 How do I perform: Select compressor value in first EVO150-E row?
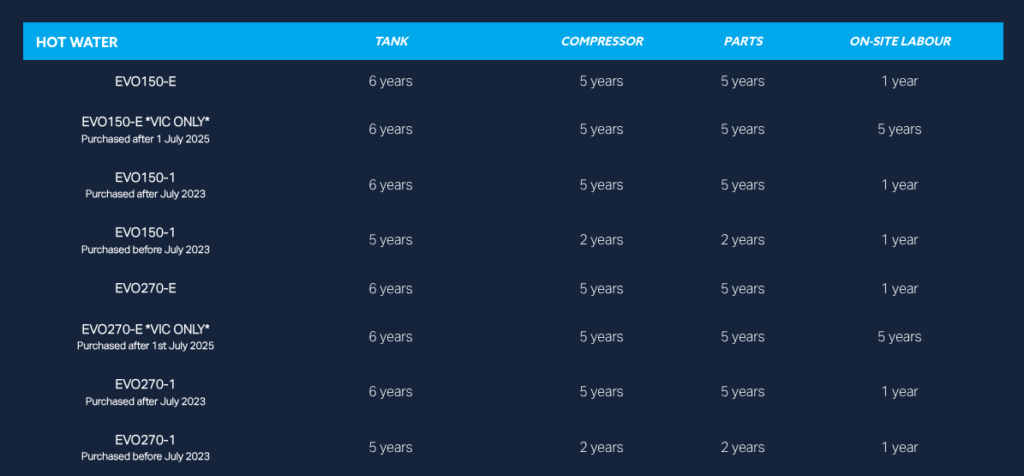coord(601,81)
